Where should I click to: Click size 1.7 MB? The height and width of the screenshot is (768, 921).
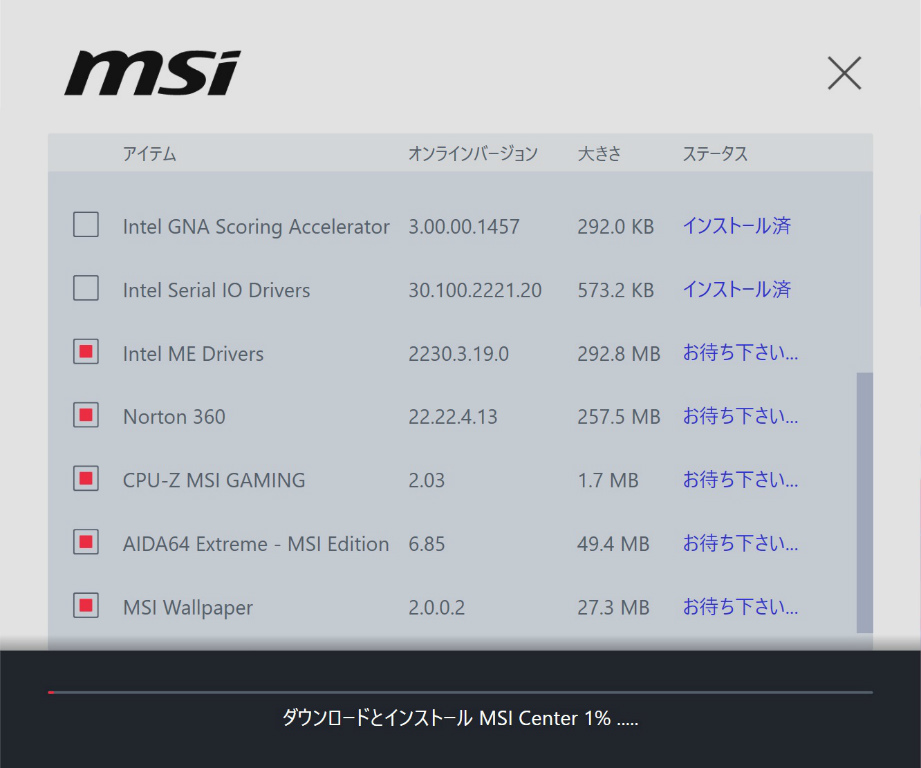point(608,480)
